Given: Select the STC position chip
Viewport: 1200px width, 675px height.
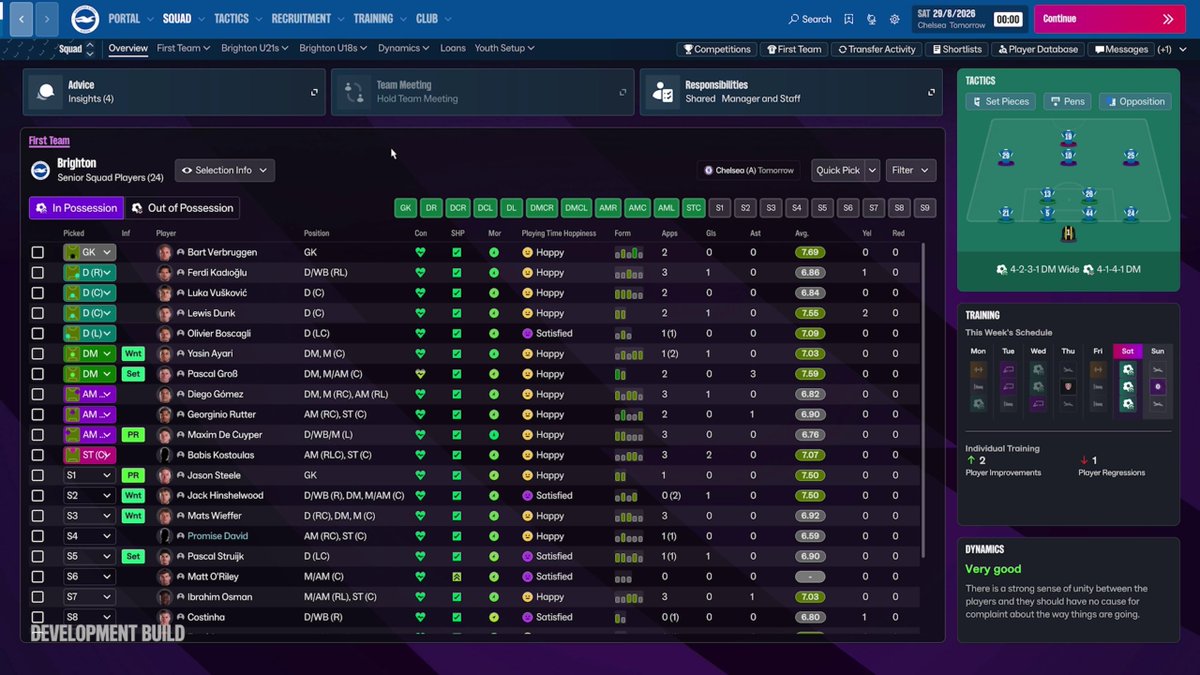Looking at the screenshot, I should 693,208.
